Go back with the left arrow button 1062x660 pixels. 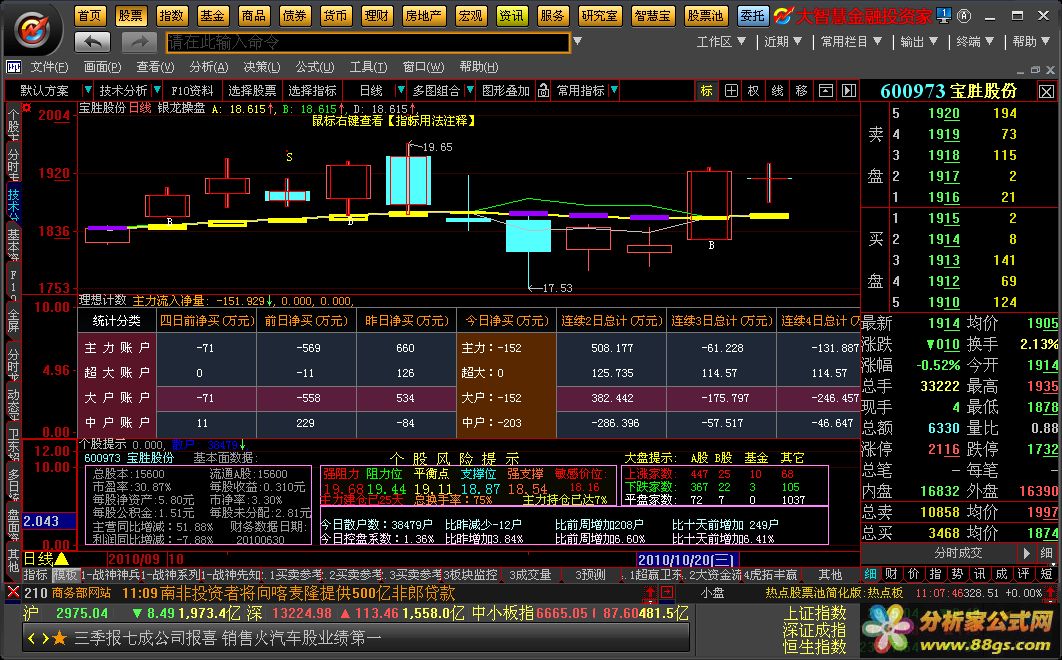coord(93,42)
